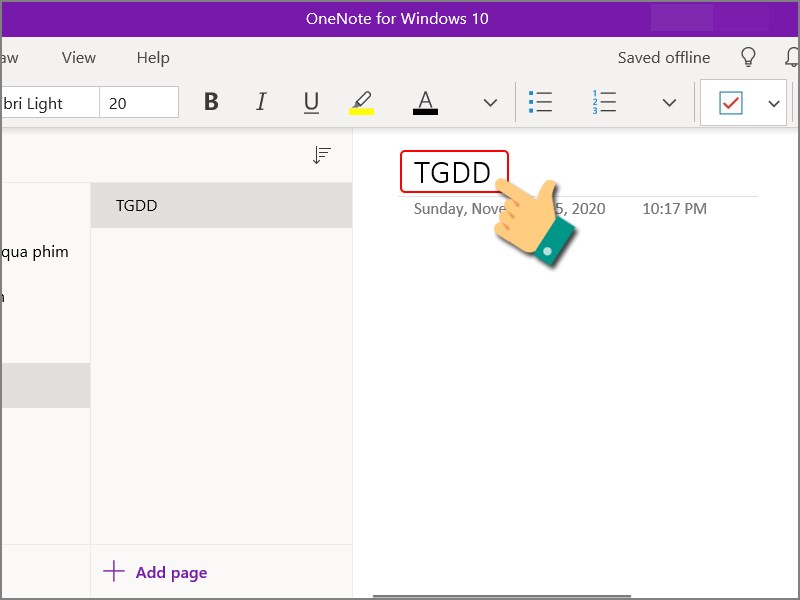Add a new page
800x600 pixels.
coord(156,572)
